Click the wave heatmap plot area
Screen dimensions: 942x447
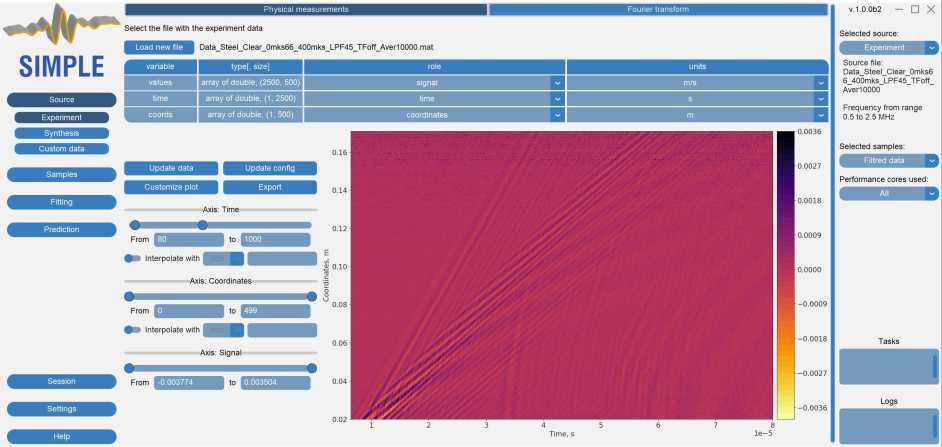tap(561, 275)
